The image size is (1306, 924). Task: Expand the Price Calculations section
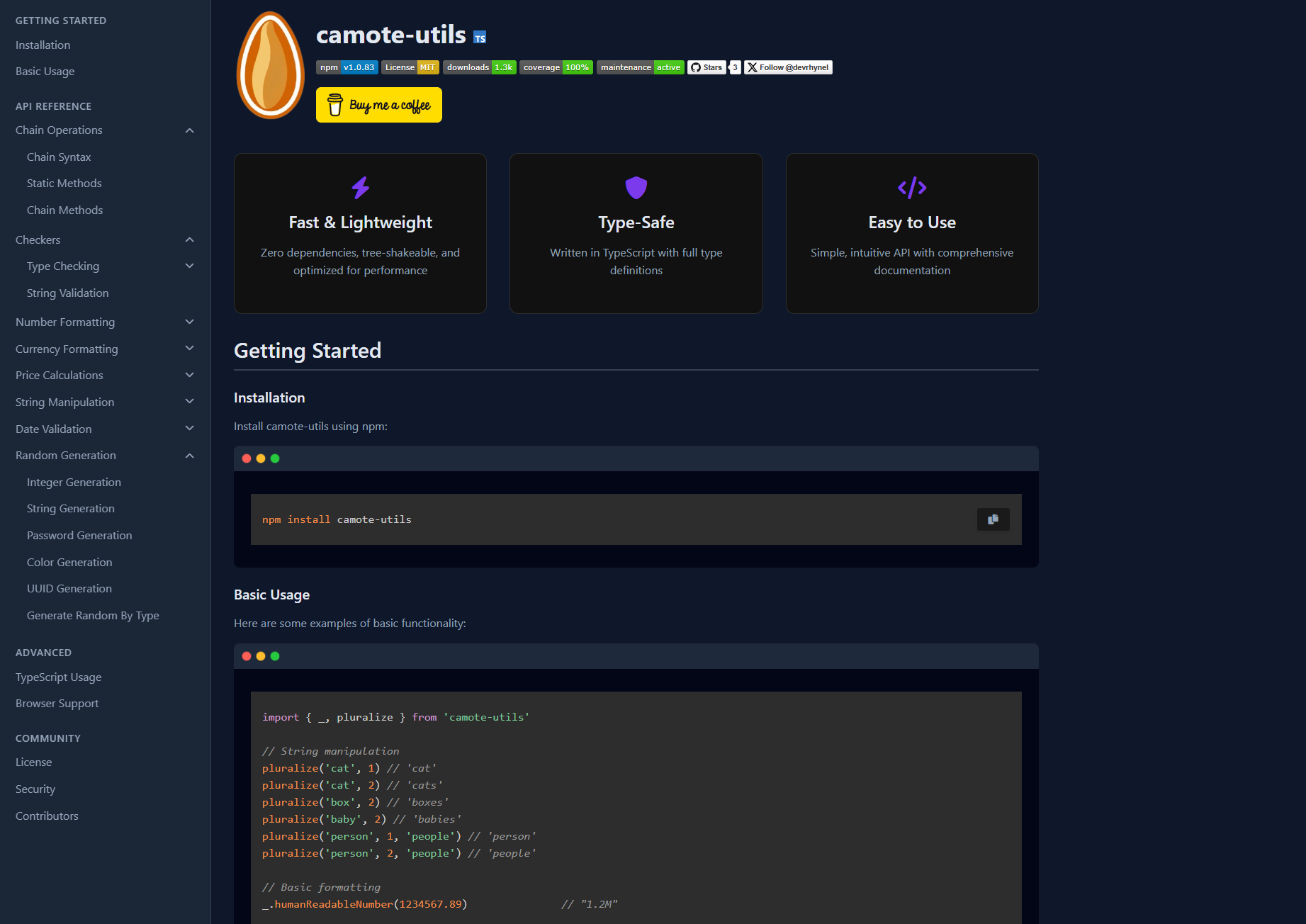point(190,375)
